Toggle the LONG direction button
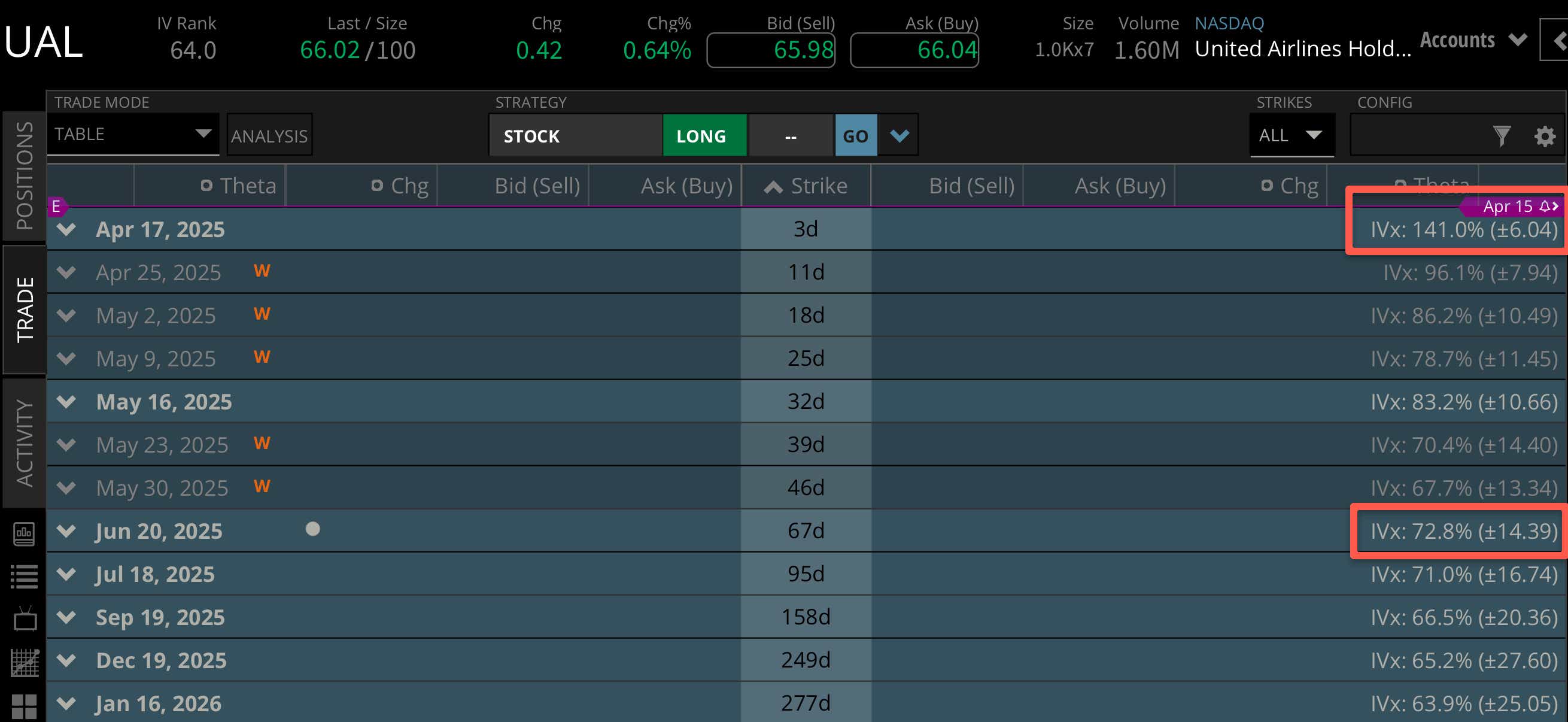1568x722 pixels. point(704,135)
